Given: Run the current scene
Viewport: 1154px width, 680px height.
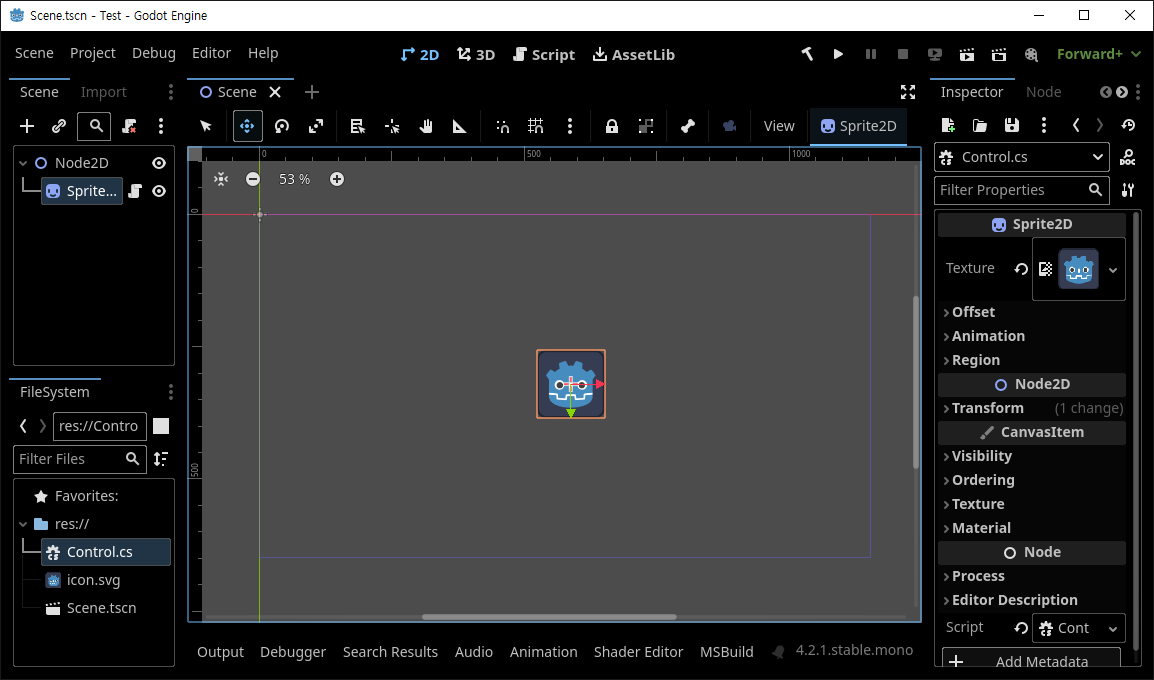Looking at the screenshot, I should coord(967,54).
